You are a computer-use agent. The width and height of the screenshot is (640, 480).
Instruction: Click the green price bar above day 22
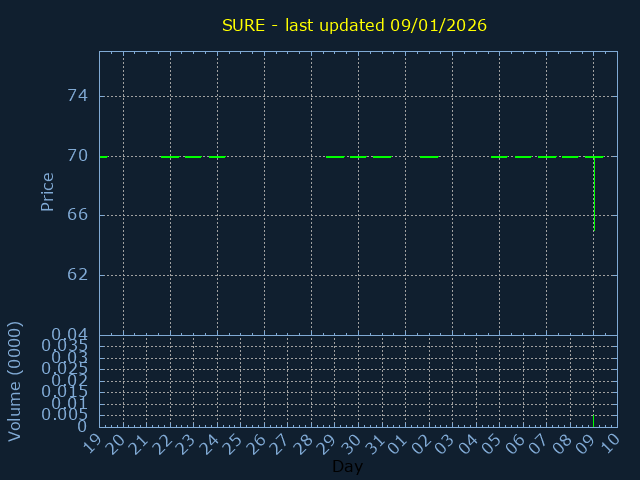click(170, 157)
